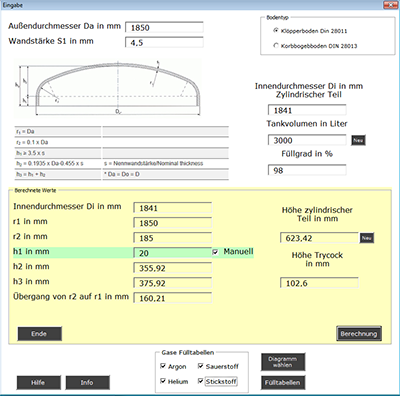Open the Info button
The height and width of the screenshot is (396, 400).
[x=87, y=383]
